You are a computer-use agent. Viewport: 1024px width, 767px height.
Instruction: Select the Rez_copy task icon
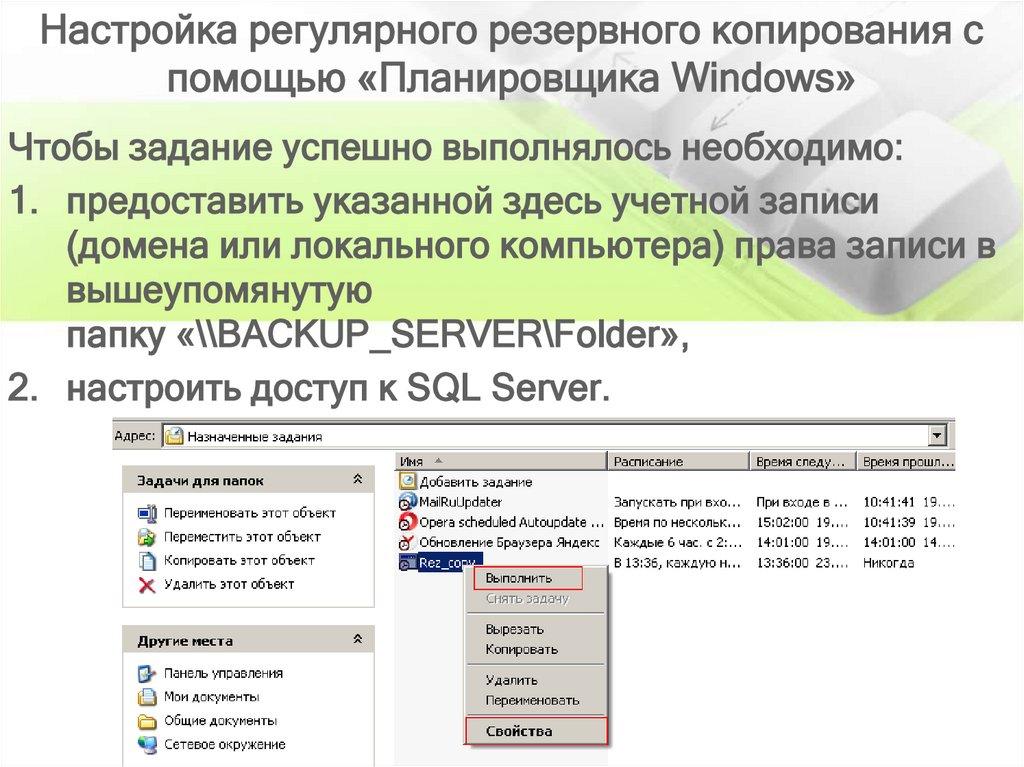pyautogui.click(x=408, y=560)
